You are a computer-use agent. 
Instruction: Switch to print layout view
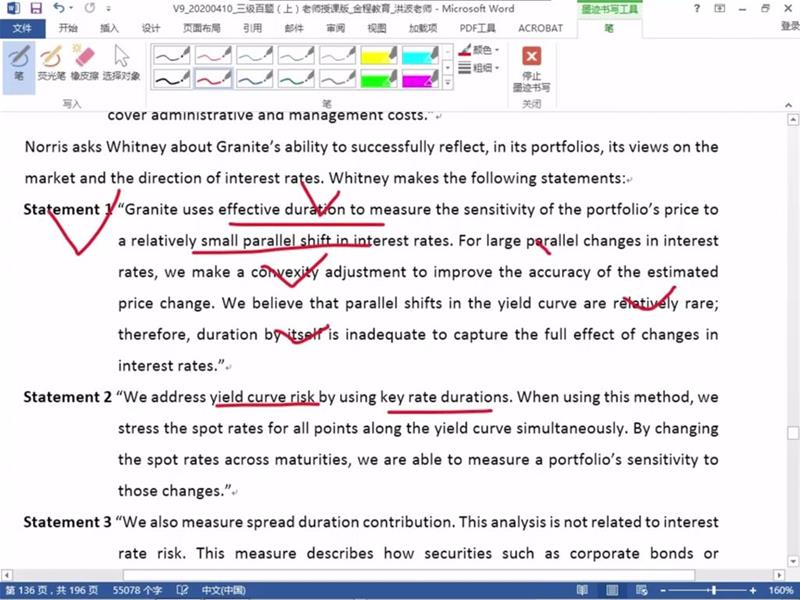coord(611,591)
